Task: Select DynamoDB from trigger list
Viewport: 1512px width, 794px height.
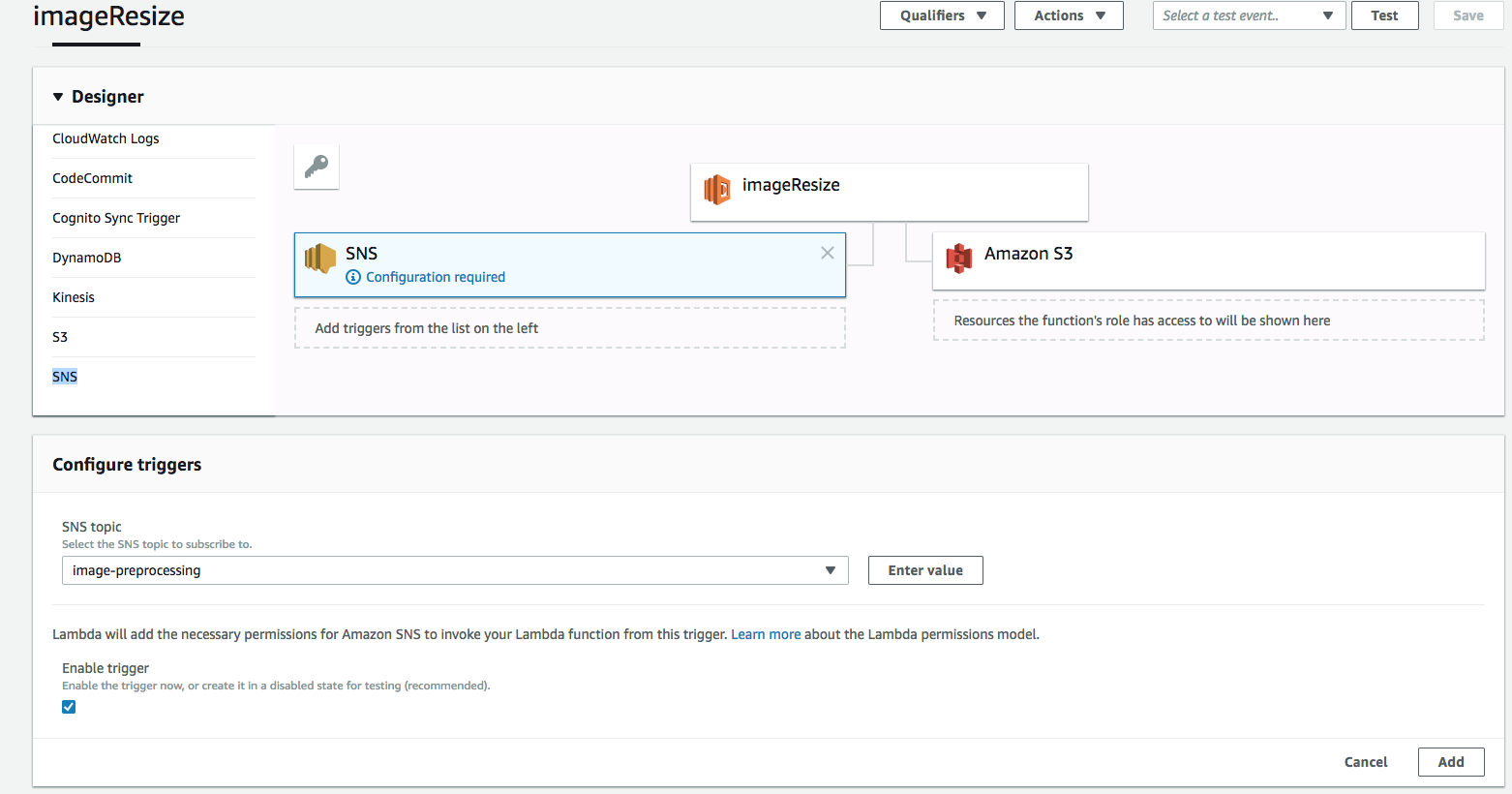Action: (87, 258)
